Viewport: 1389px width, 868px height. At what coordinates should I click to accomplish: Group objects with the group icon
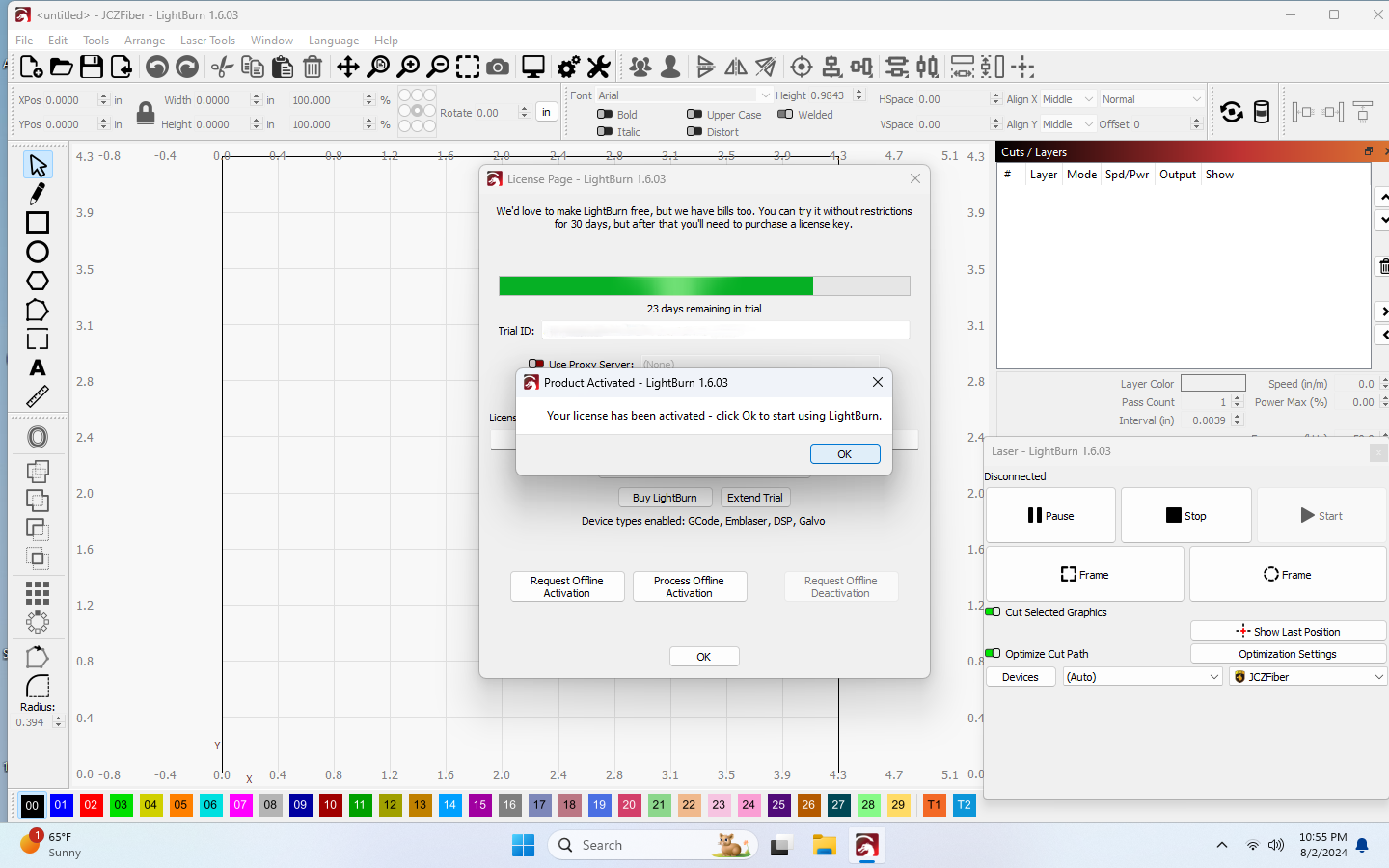[x=640, y=67]
